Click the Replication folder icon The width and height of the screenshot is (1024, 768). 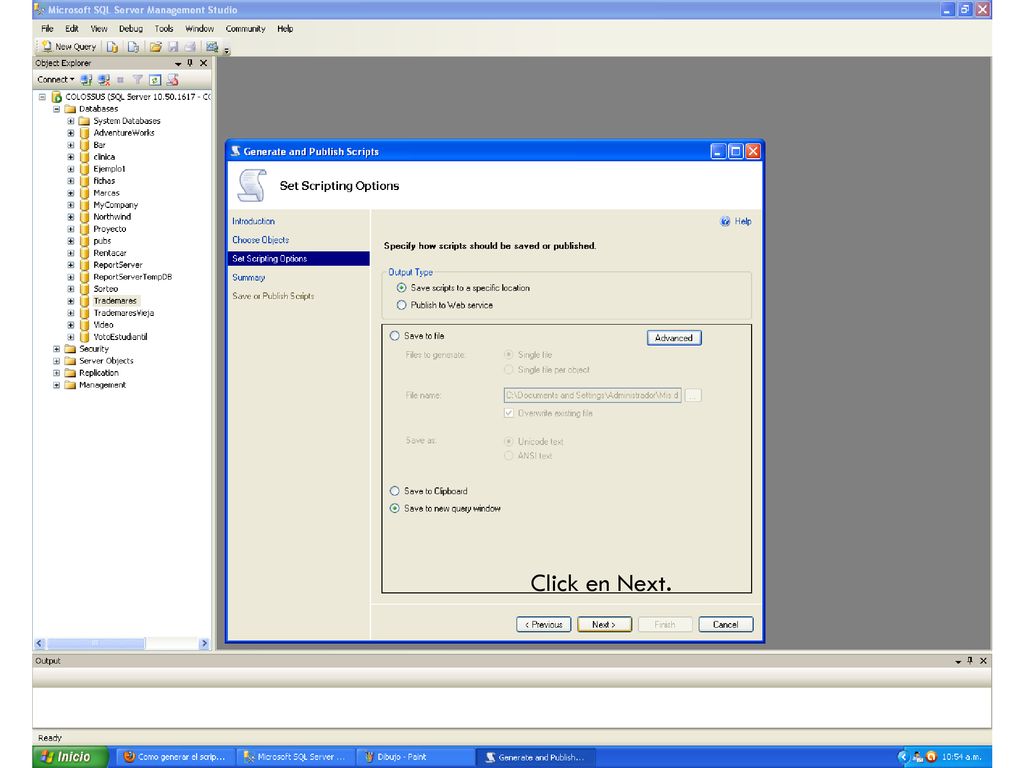[71, 373]
